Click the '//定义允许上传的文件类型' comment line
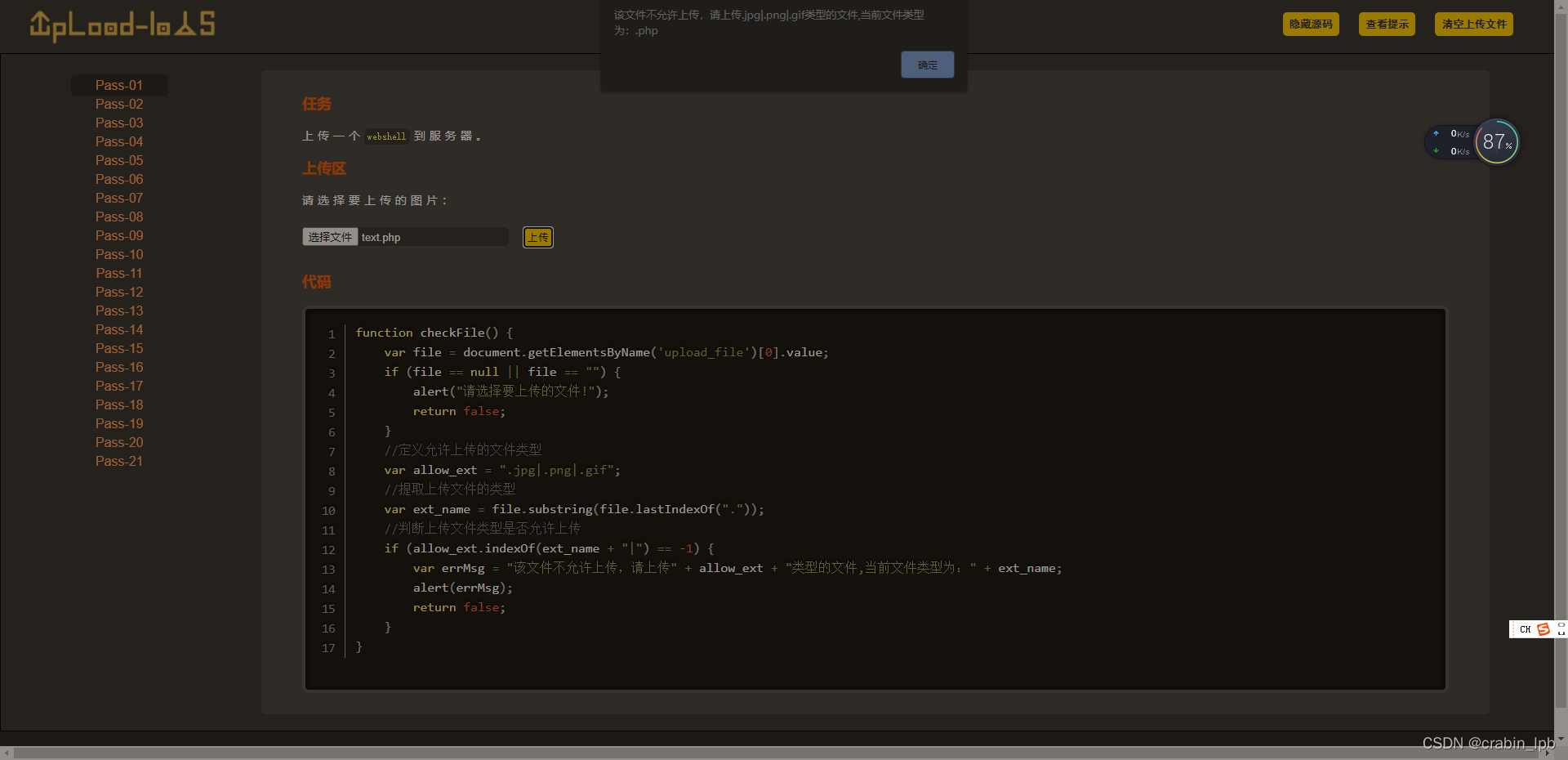Screen dimensions: 1568x760 463,450
